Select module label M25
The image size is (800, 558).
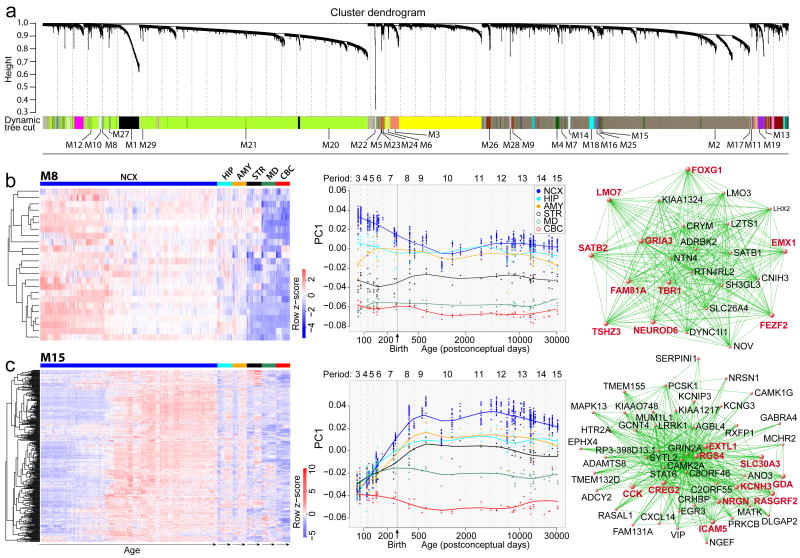pyautogui.click(x=628, y=145)
